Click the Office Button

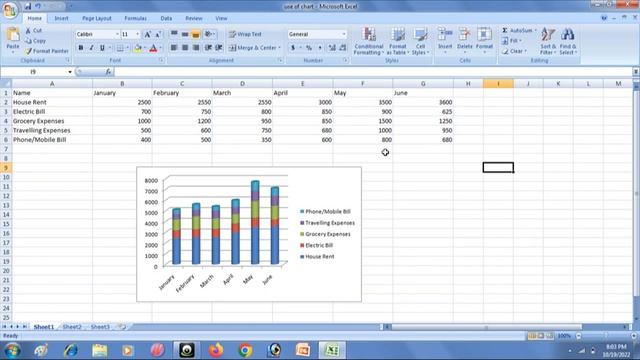click(9, 10)
